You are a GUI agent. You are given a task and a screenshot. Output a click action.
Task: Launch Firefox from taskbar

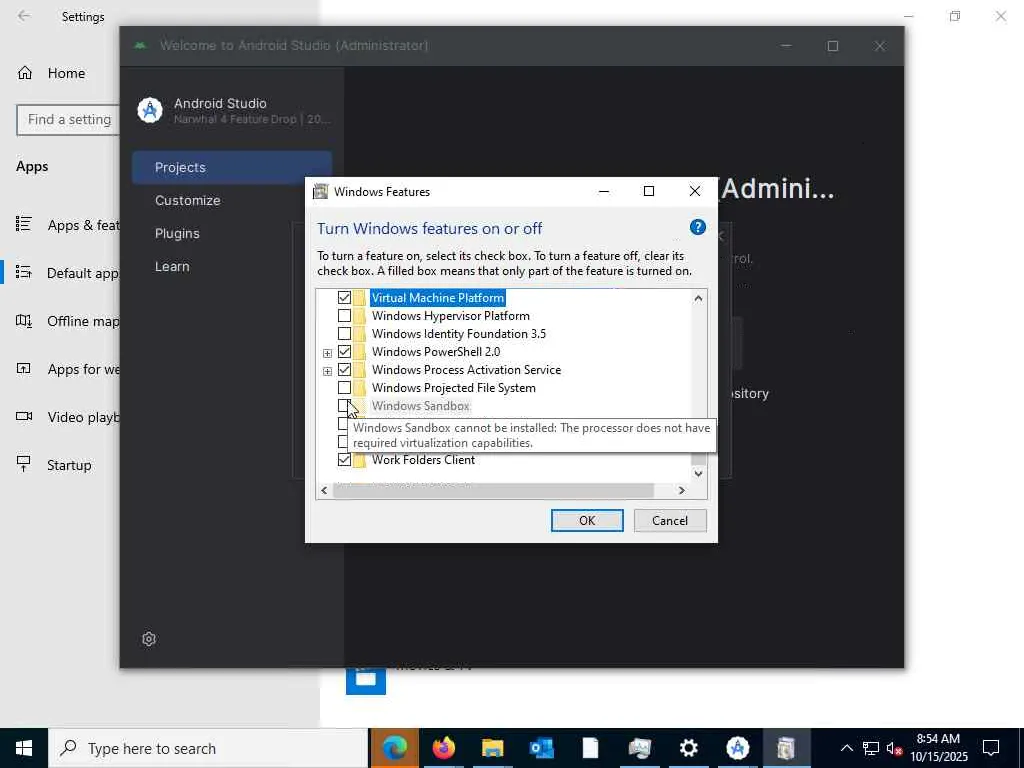[443, 748]
